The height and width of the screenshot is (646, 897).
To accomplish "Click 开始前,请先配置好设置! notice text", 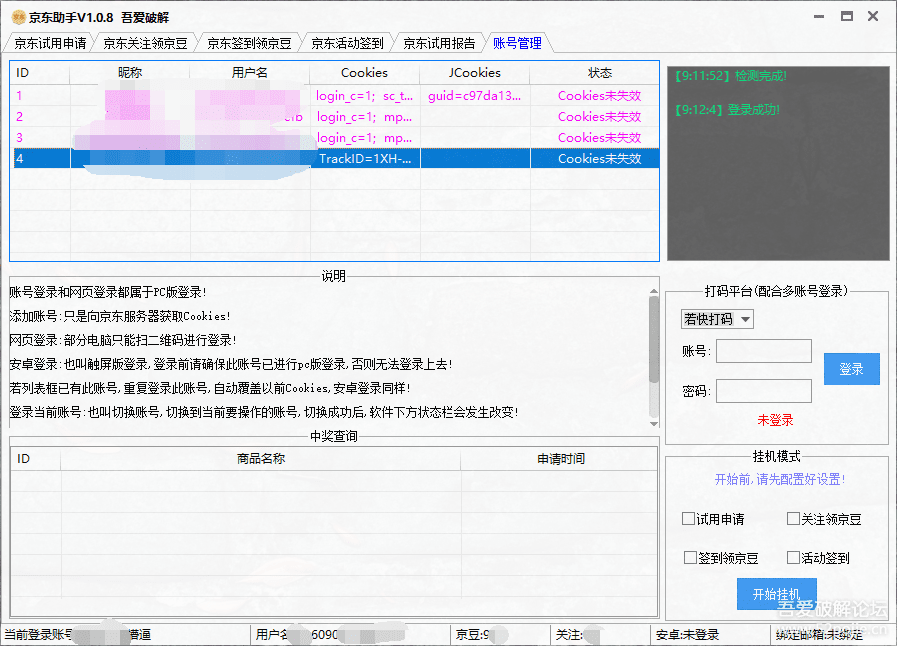I will click(780, 479).
